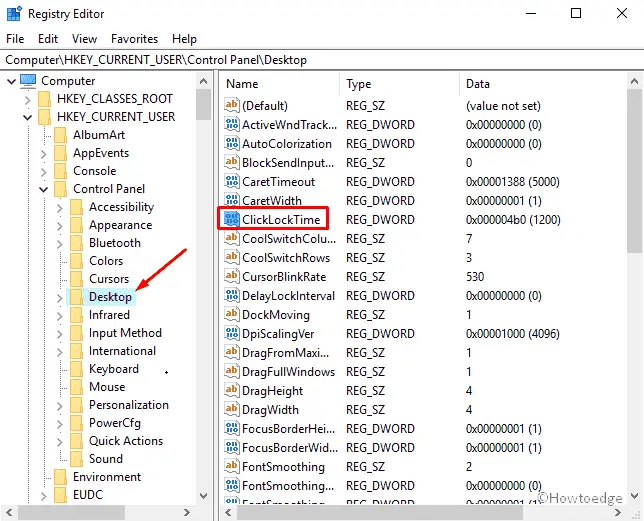Select the Keyboard key in tree

pos(113,369)
